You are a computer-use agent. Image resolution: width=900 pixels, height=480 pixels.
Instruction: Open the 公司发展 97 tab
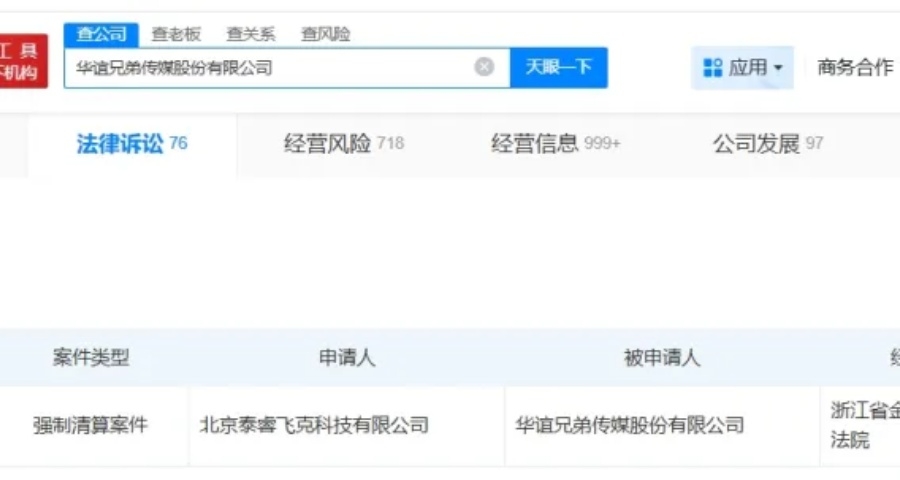pos(768,144)
